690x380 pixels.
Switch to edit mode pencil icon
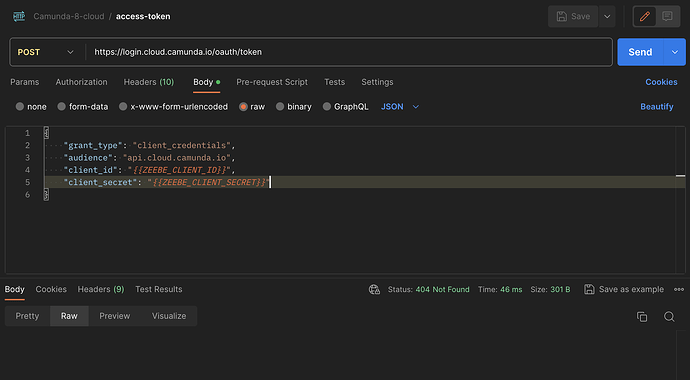[645, 16]
